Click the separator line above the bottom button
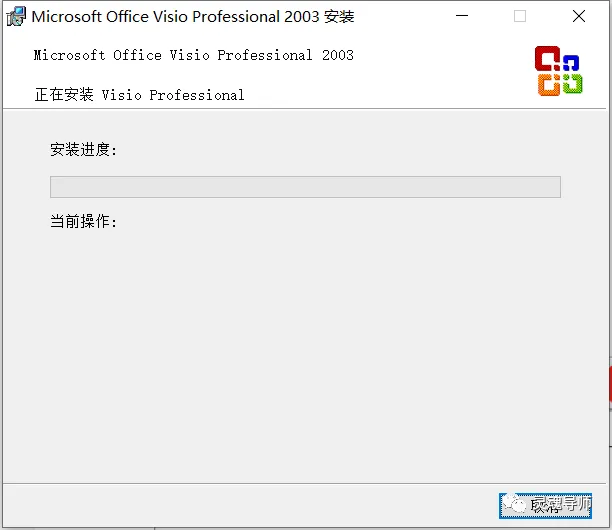This screenshot has height=530, width=612. point(304,484)
